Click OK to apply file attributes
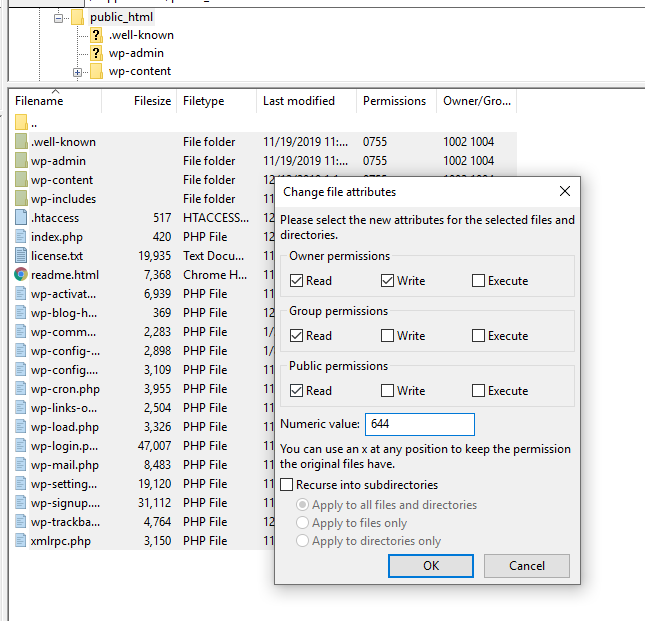The width and height of the screenshot is (645, 621). (430, 565)
